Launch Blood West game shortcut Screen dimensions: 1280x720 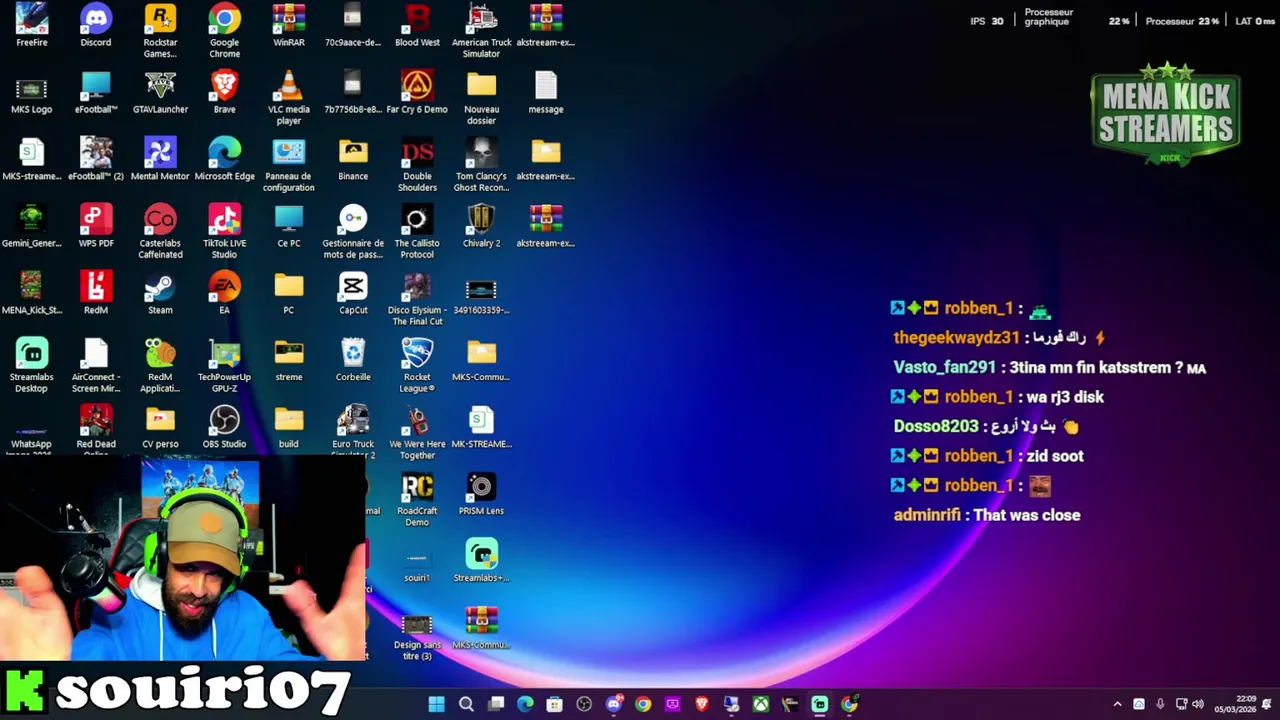point(417,25)
